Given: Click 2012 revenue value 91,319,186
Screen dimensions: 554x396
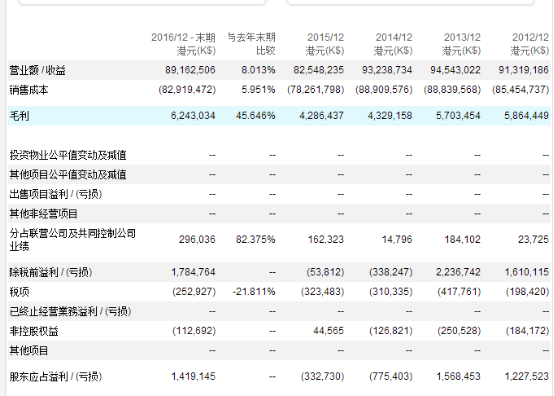Looking at the screenshot, I should pos(524,70).
